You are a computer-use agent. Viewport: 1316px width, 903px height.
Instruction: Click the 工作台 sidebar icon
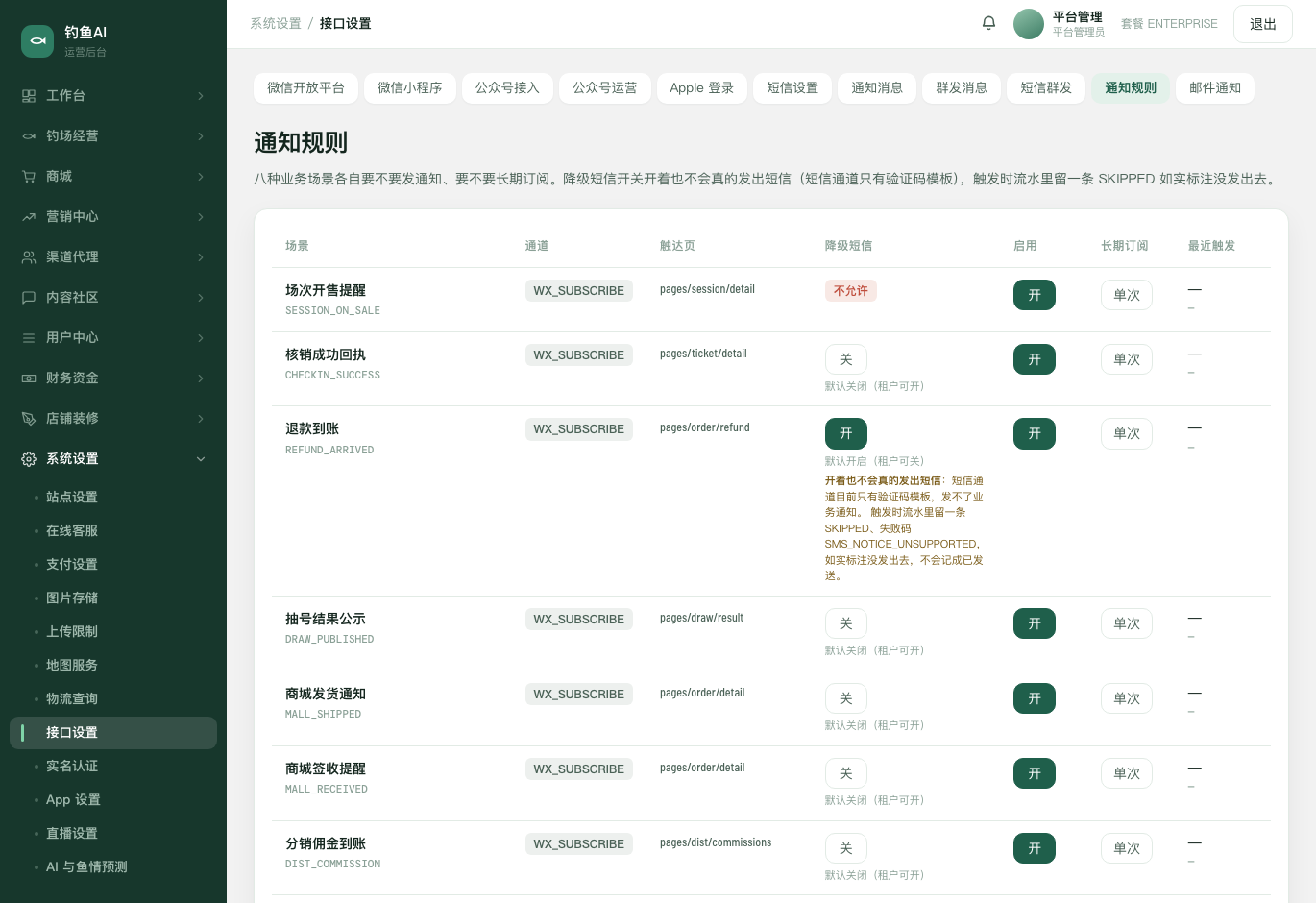pyautogui.click(x=29, y=96)
